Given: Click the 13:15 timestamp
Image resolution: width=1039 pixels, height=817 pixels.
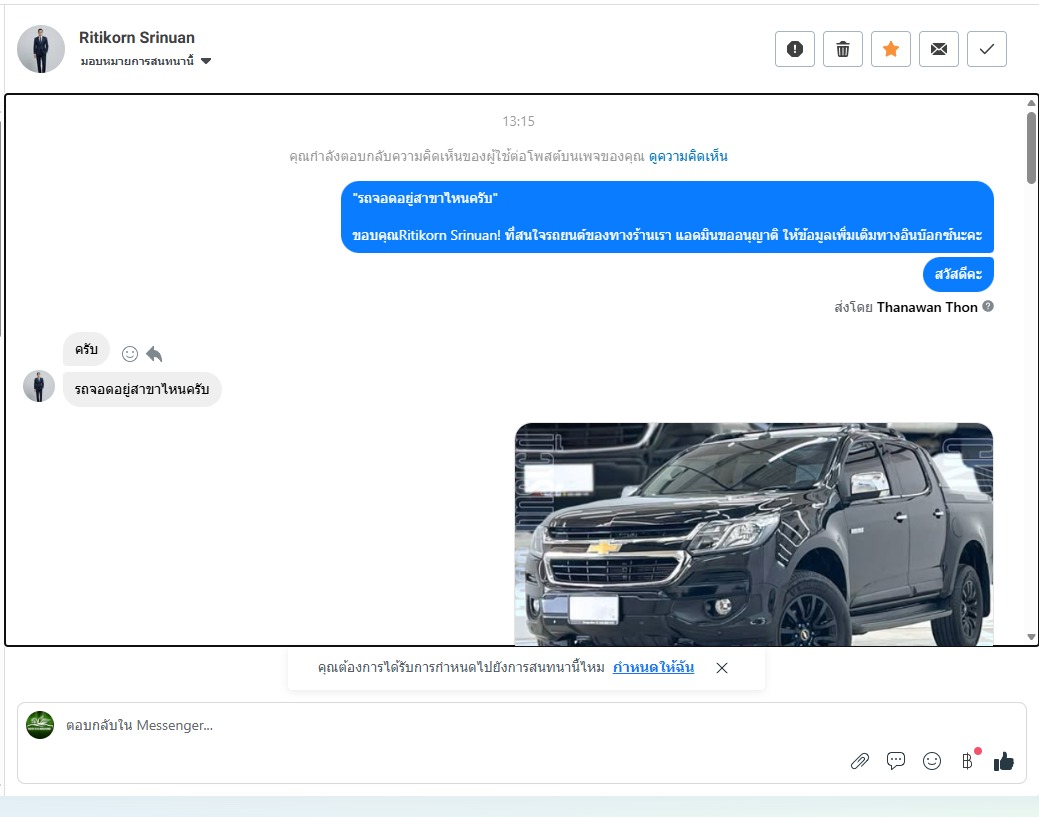Looking at the screenshot, I should tap(518, 121).
